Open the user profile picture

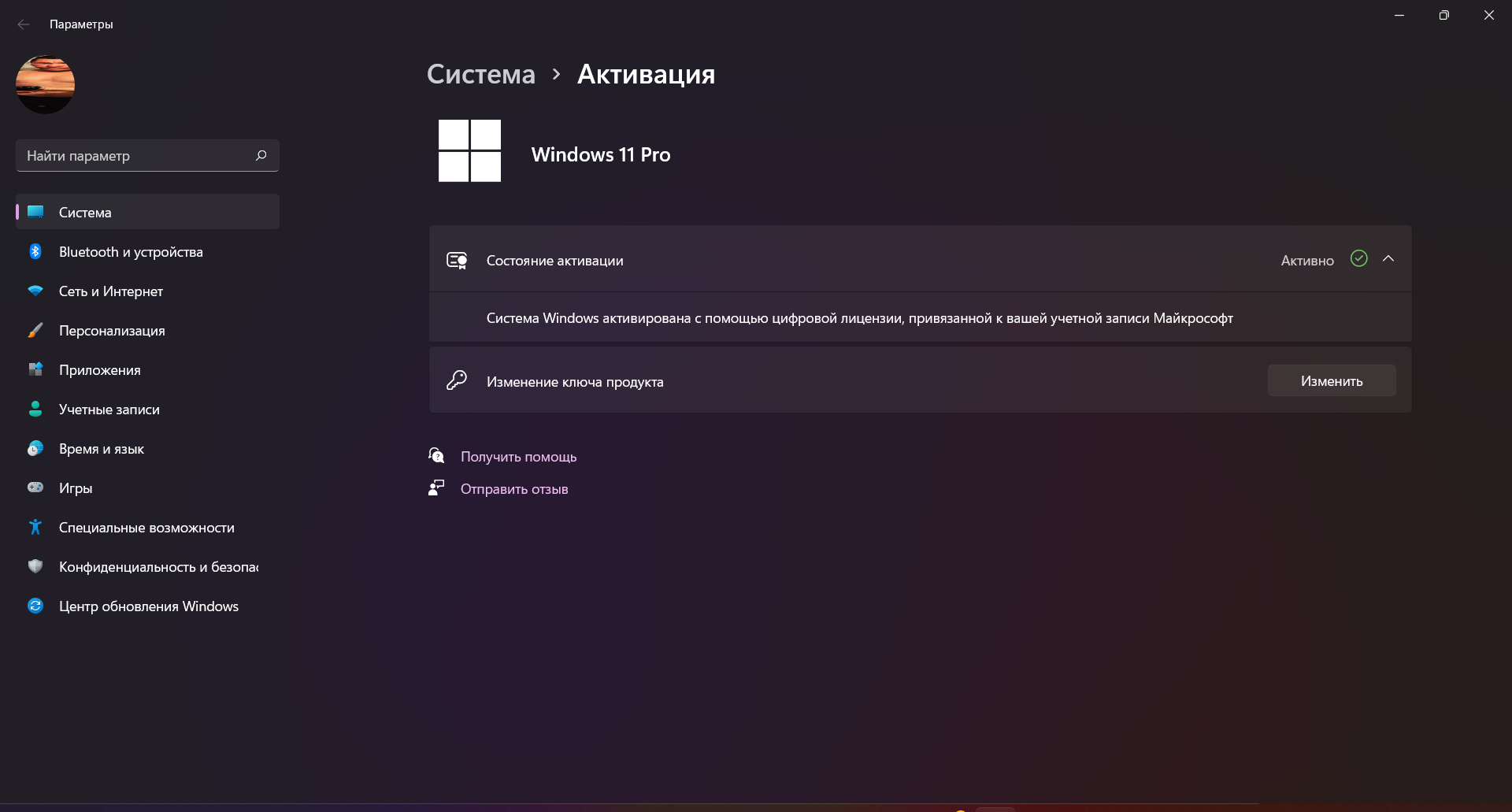(45, 84)
